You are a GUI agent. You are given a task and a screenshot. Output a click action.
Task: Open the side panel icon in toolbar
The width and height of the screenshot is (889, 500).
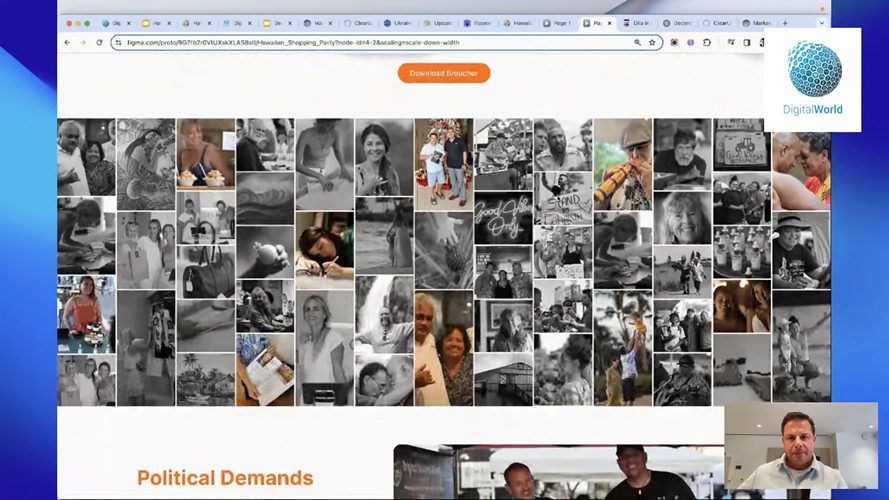click(x=746, y=43)
